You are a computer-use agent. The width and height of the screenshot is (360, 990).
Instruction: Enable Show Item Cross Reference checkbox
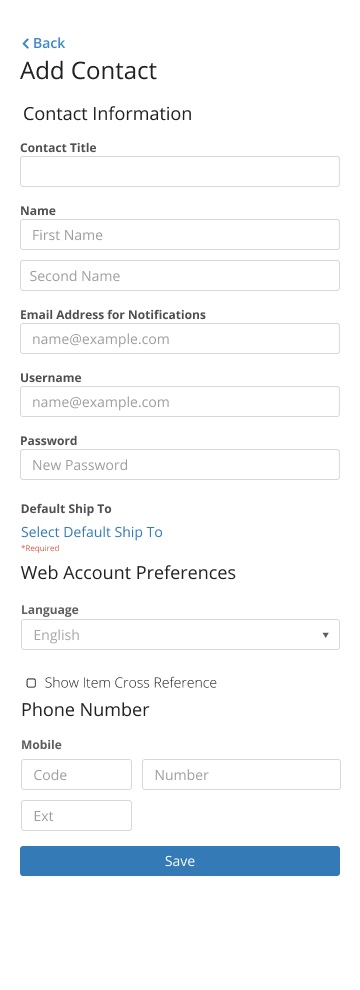point(31,683)
